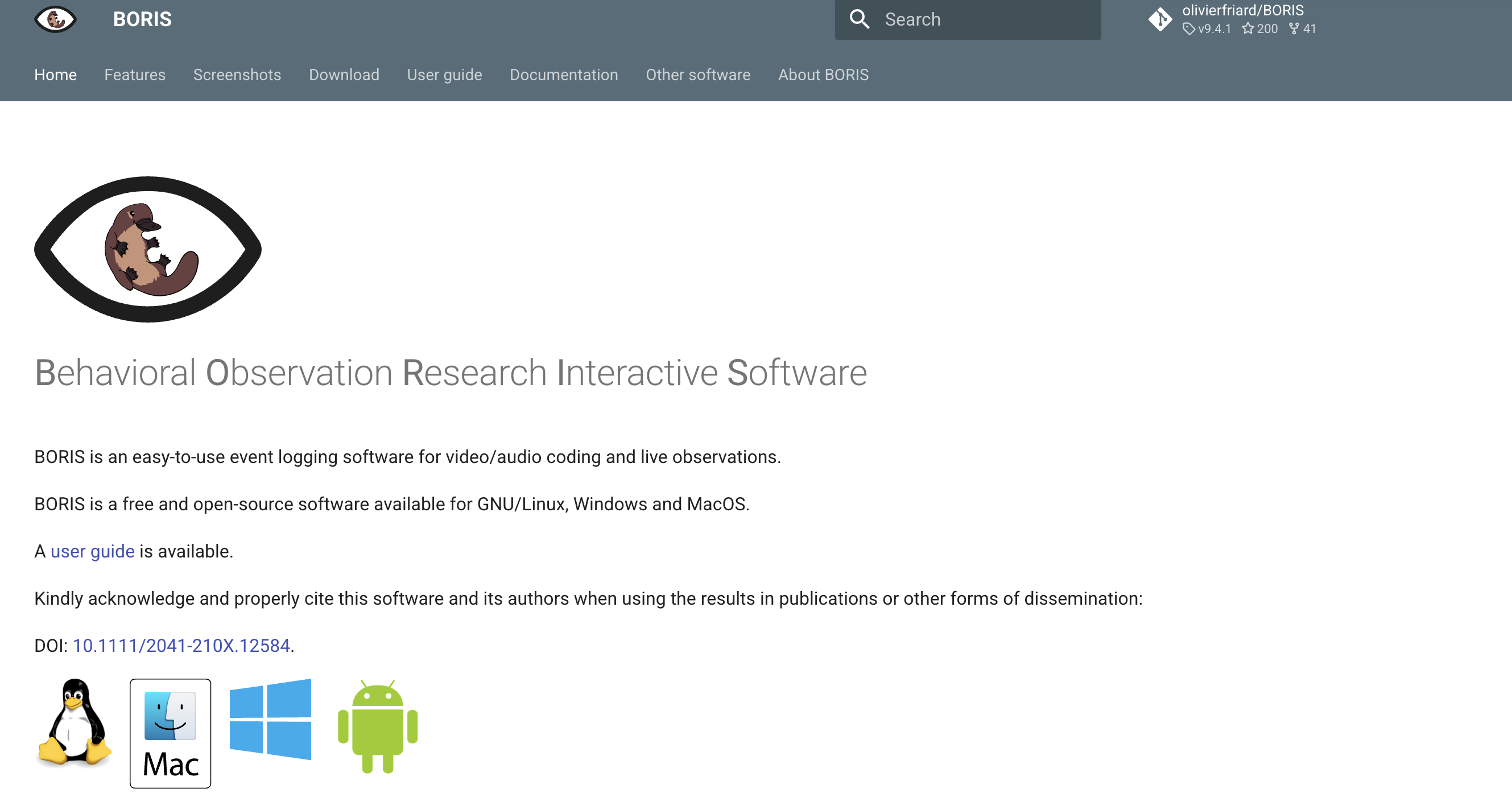This screenshot has width=1512, height=793.
Task: Click the BORIS platypus eye logo
Action: pos(56,19)
